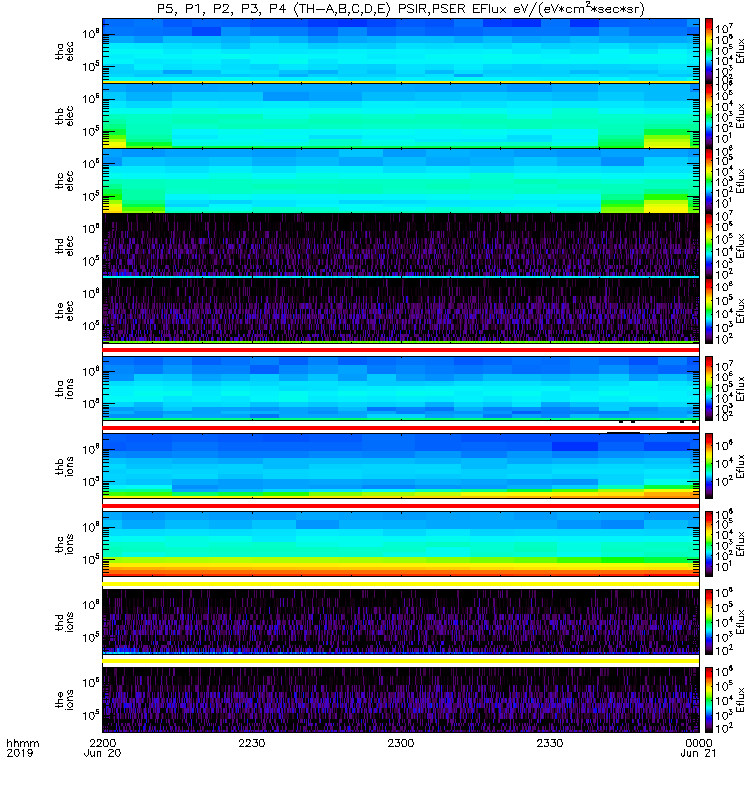Click the color bar beside thc ions
Screen dimensions: 750x800
point(709,544)
